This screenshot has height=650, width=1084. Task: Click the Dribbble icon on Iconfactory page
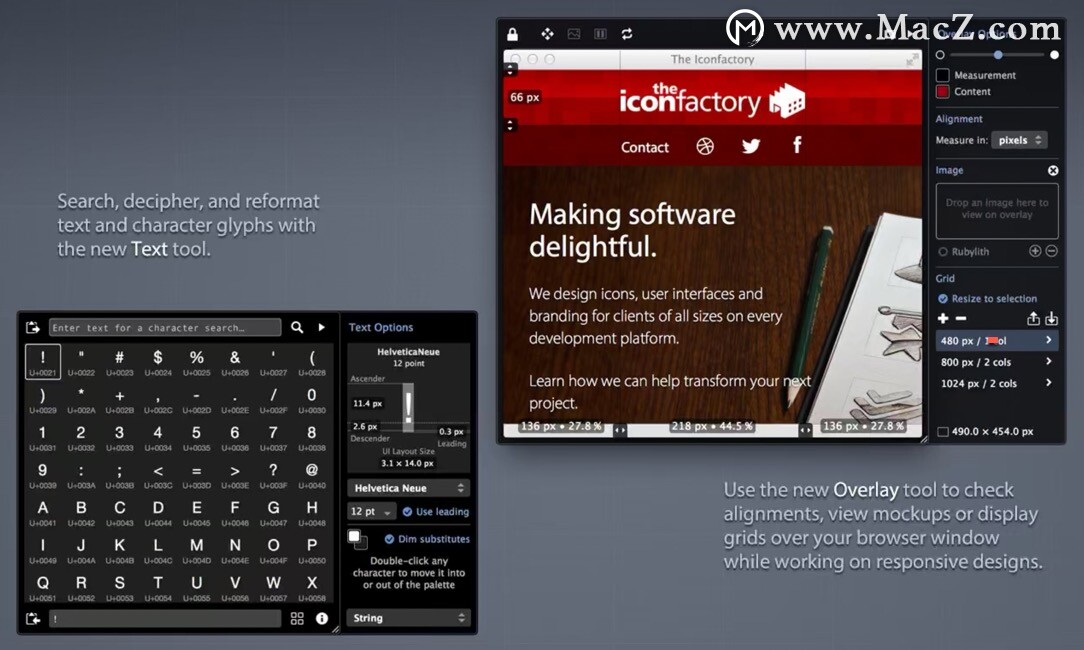tap(705, 146)
